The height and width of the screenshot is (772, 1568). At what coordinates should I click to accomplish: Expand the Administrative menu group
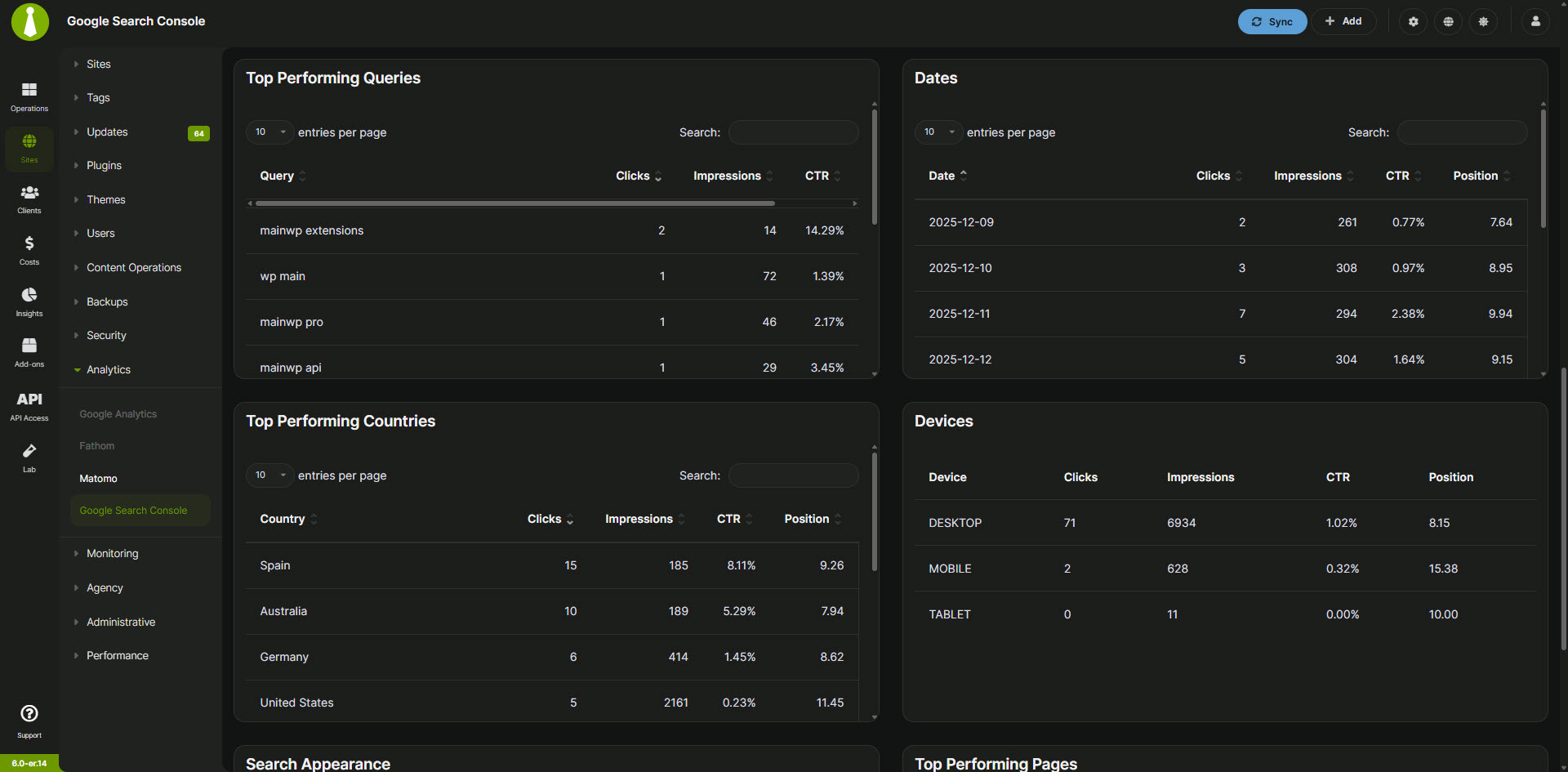[121, 622]
